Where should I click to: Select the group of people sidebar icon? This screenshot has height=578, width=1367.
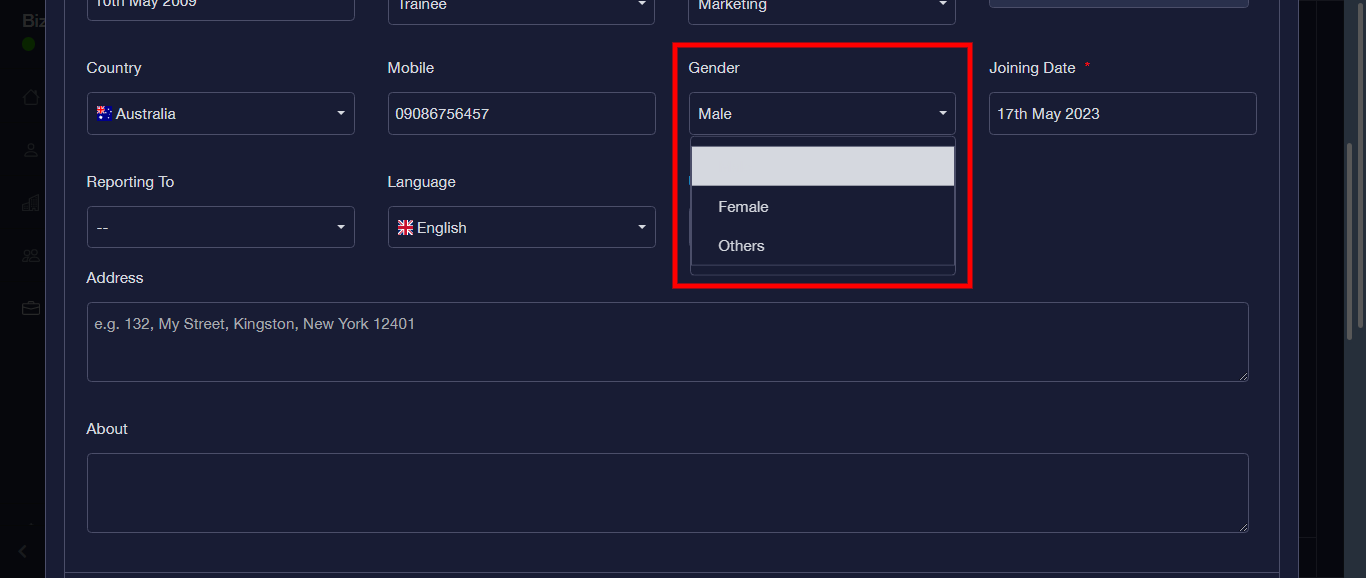(x=31, y=256)
